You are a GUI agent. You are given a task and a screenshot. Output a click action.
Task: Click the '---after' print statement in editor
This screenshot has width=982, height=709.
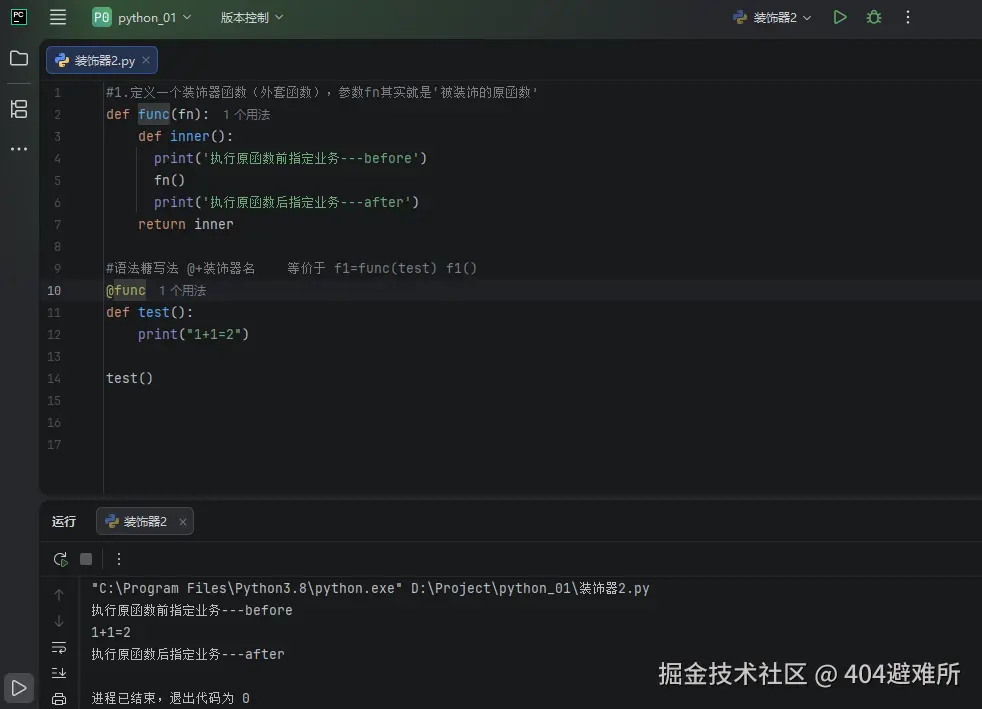click(286, 202)
